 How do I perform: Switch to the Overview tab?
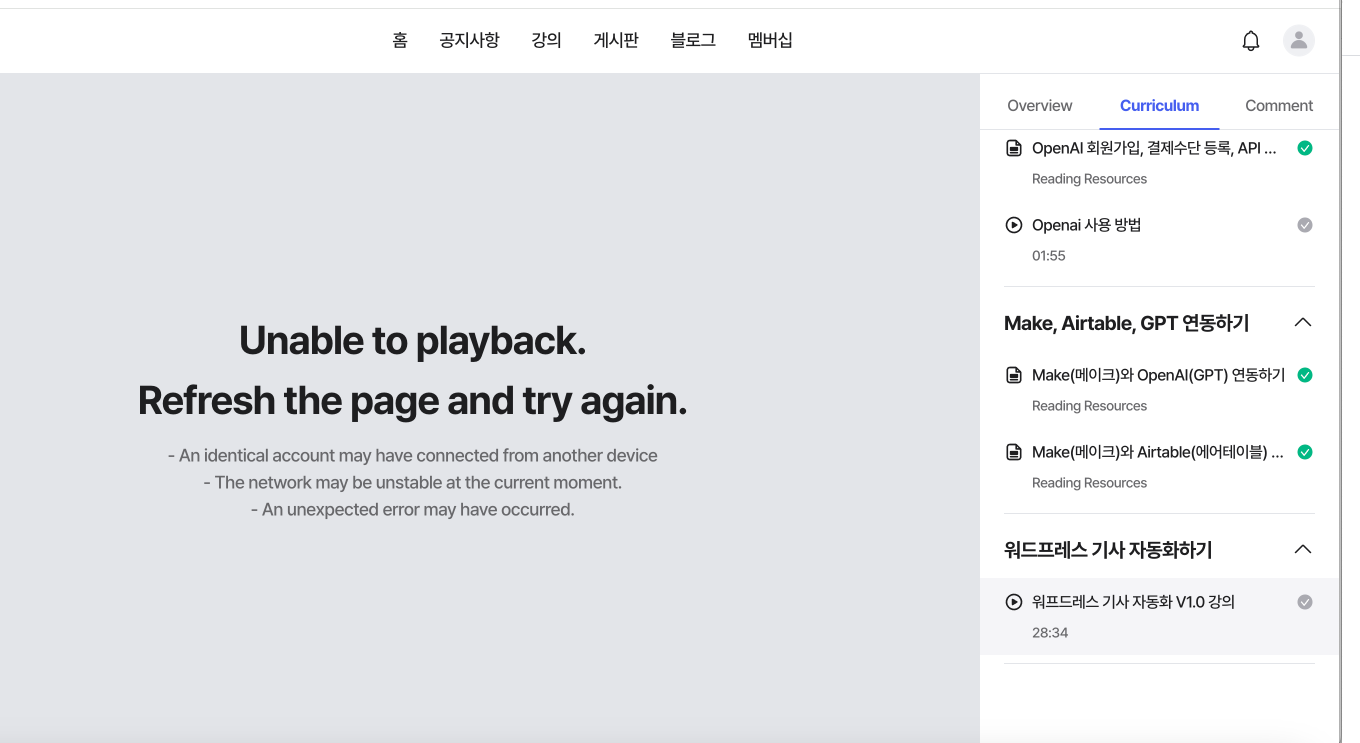1040,105
